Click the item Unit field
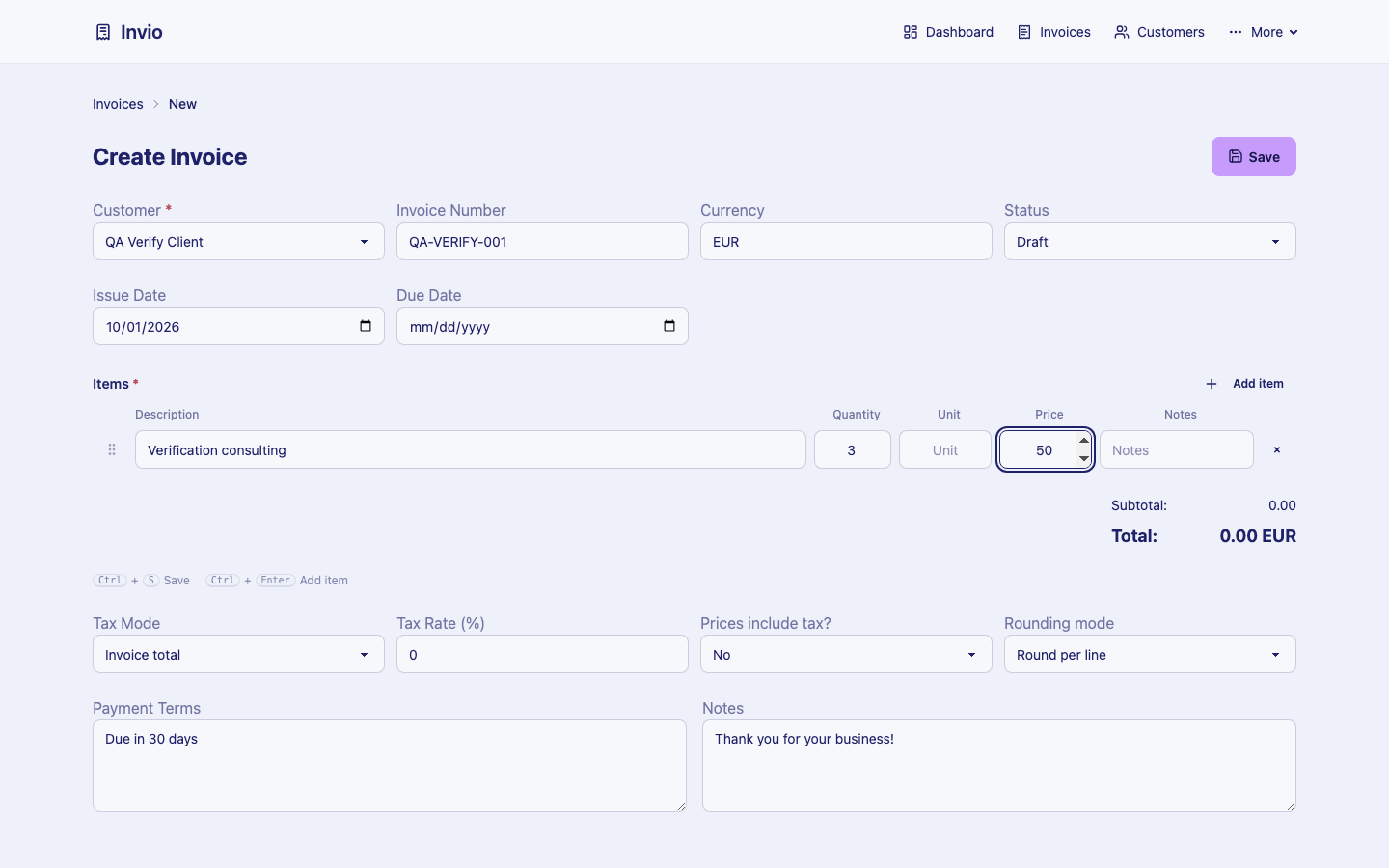Image resolution: width=1389 pixels, height=868 pixels. (x=945, y=449)
